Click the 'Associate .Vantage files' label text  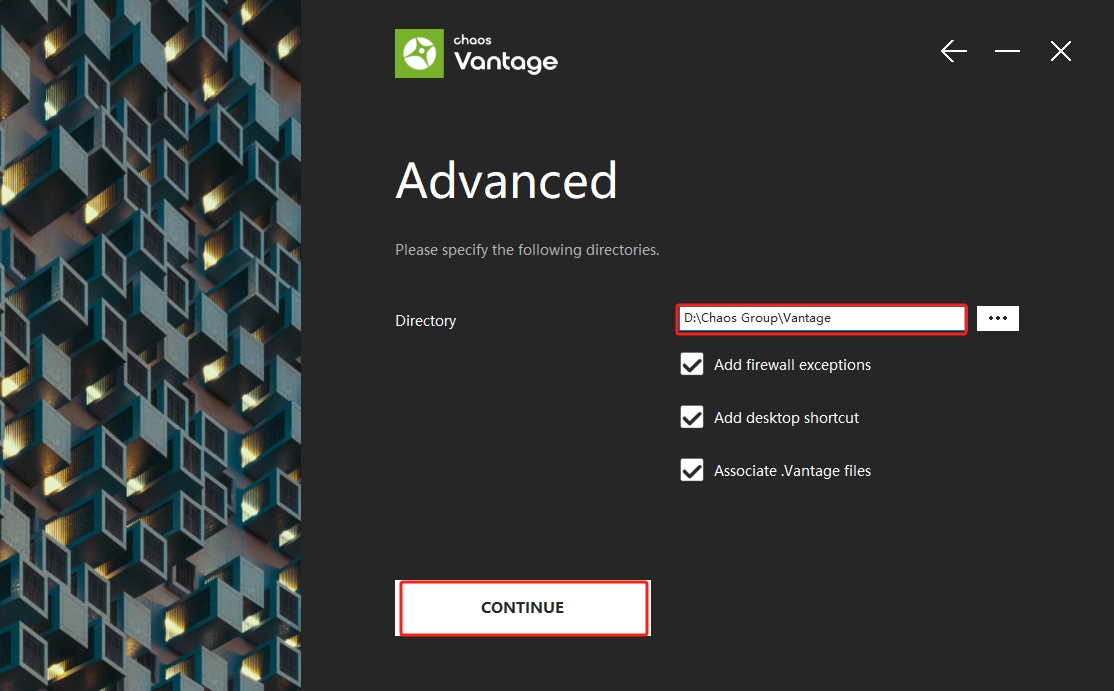(x=792, y=471)
